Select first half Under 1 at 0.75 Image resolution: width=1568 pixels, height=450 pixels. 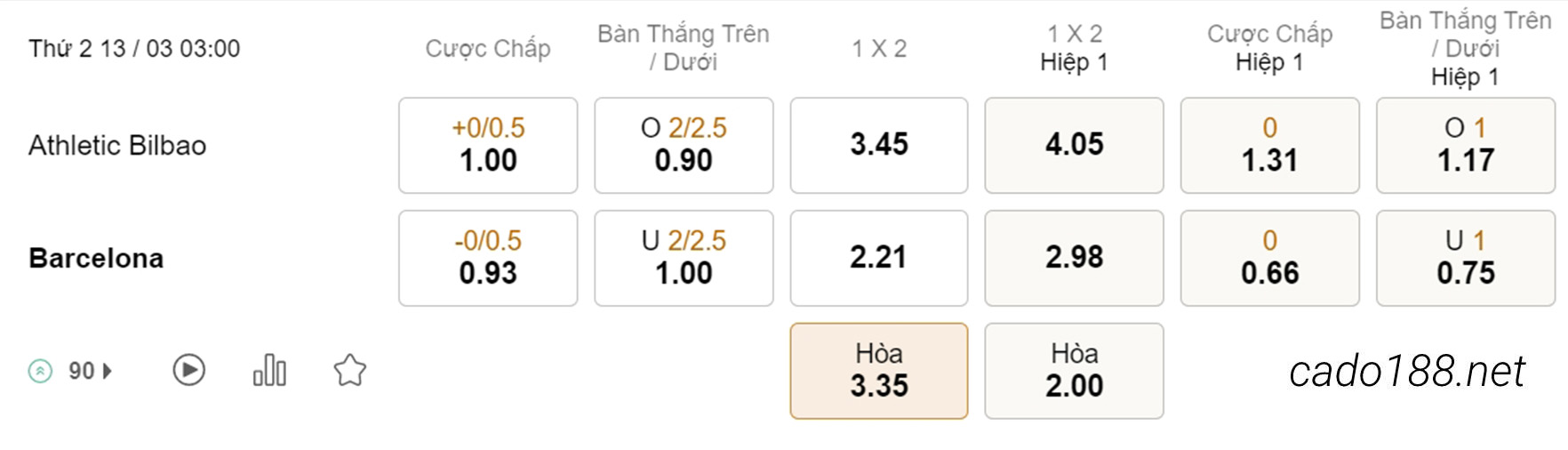click(x=1466, y=258)
